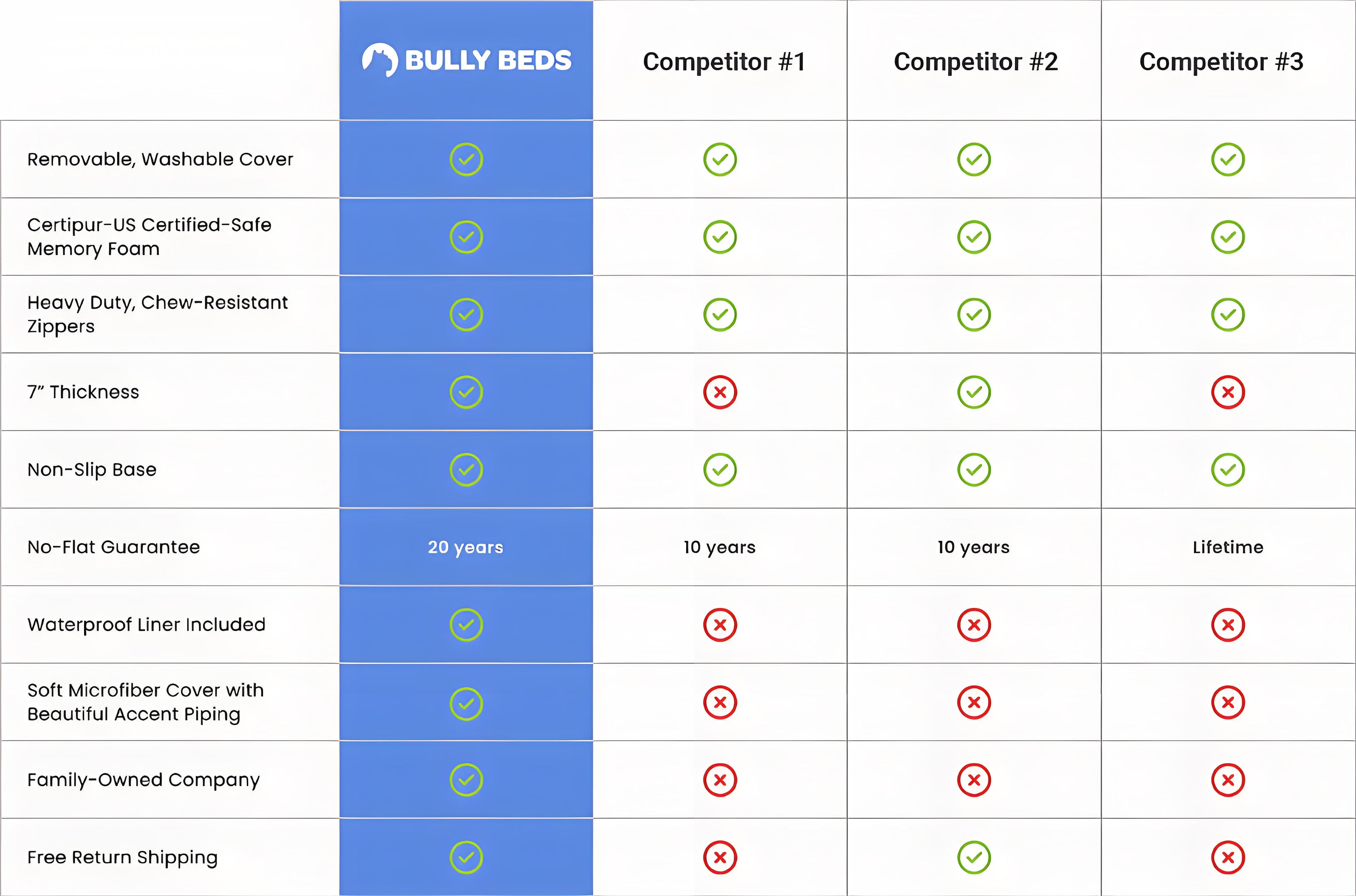Click the Bully Beds logo

click(x=466, y=60)
